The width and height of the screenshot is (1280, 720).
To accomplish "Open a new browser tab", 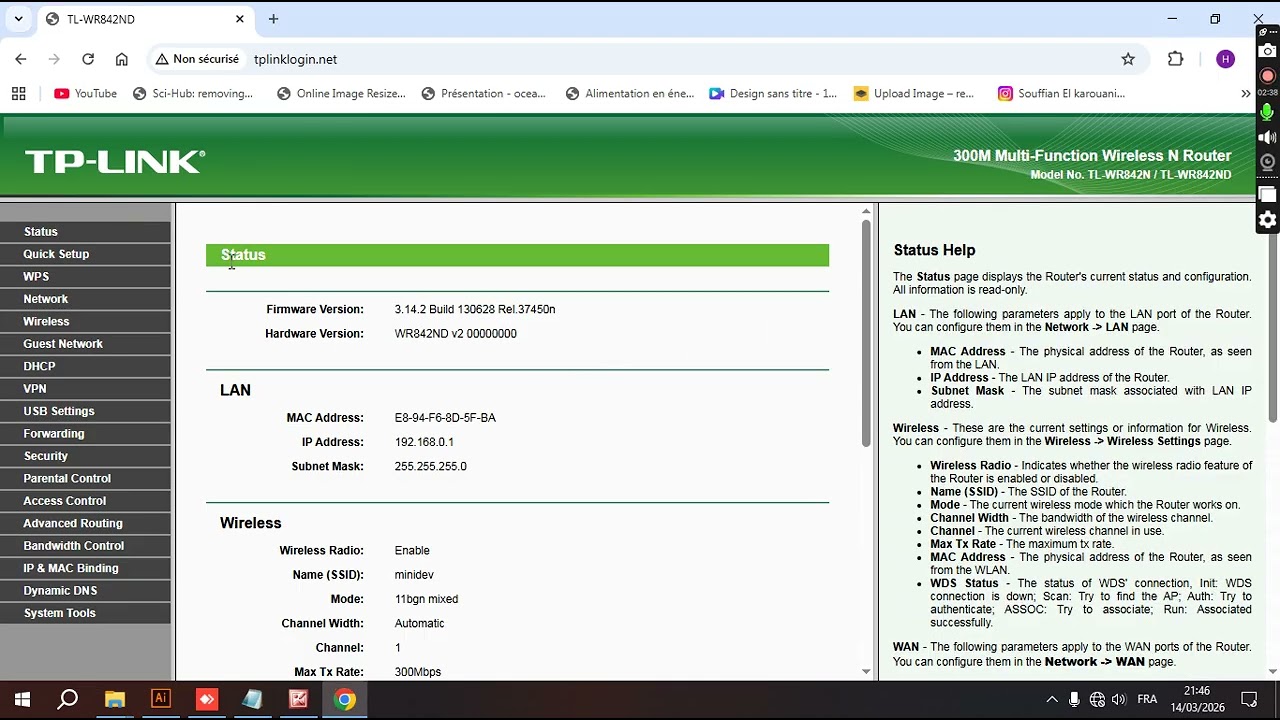I will tap(273, 19).
